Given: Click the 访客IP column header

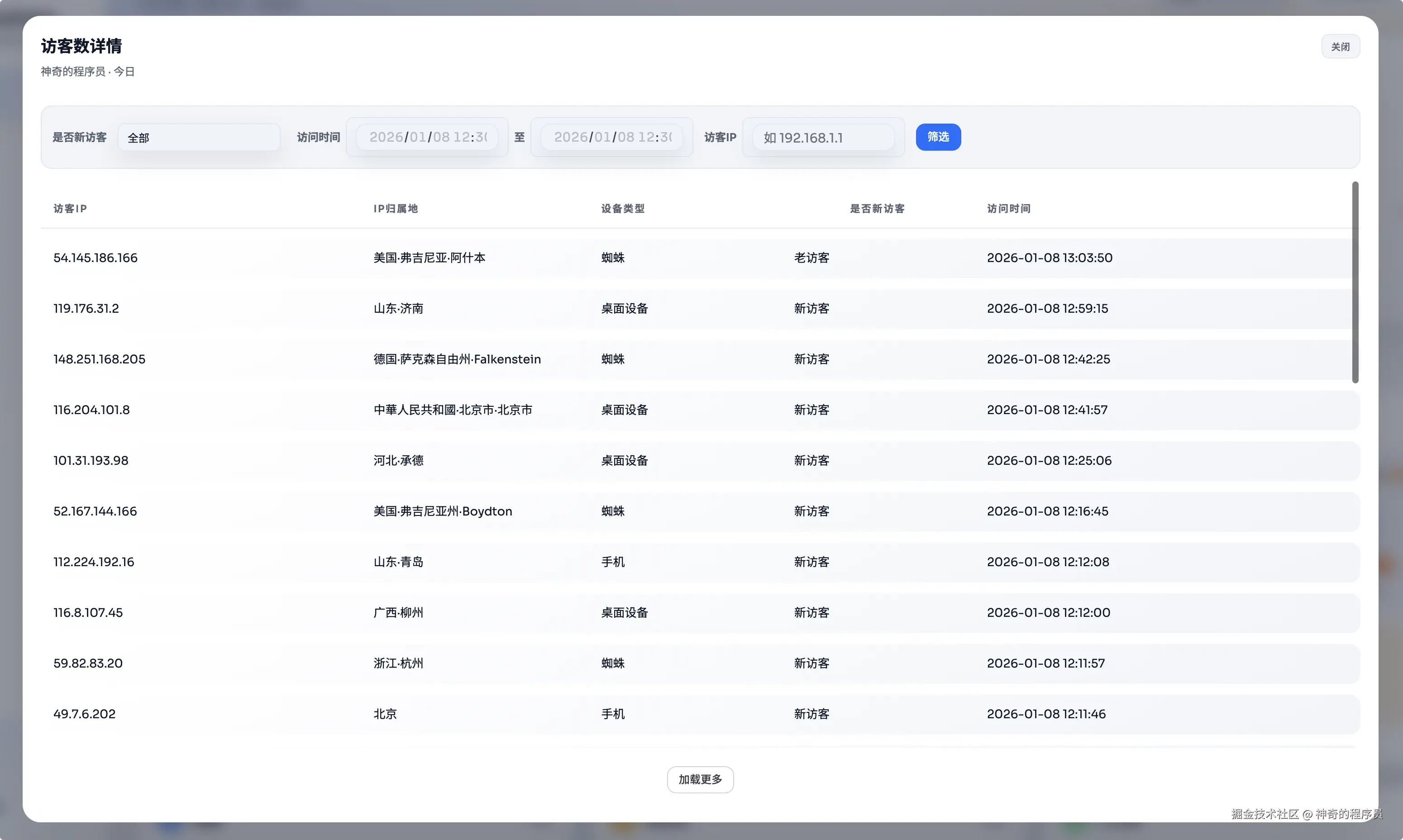Looking at the screenshot, I should pos(70,208).
